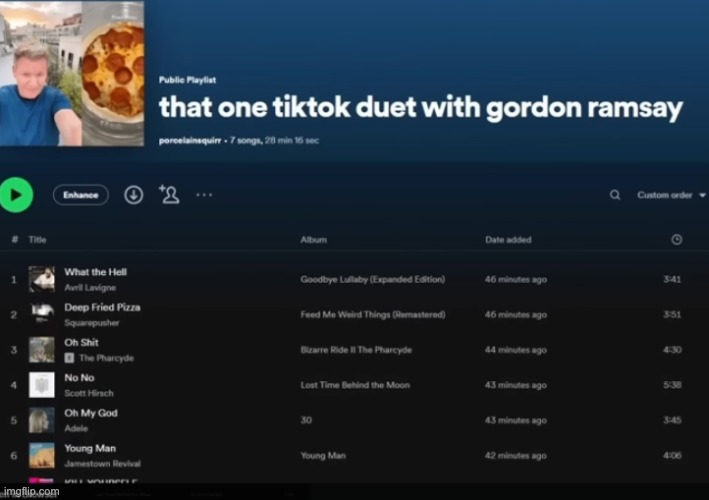This screenshot has height=500, width=709.
Task: Toggle the Enhance button
Action: tap(81, 195)
